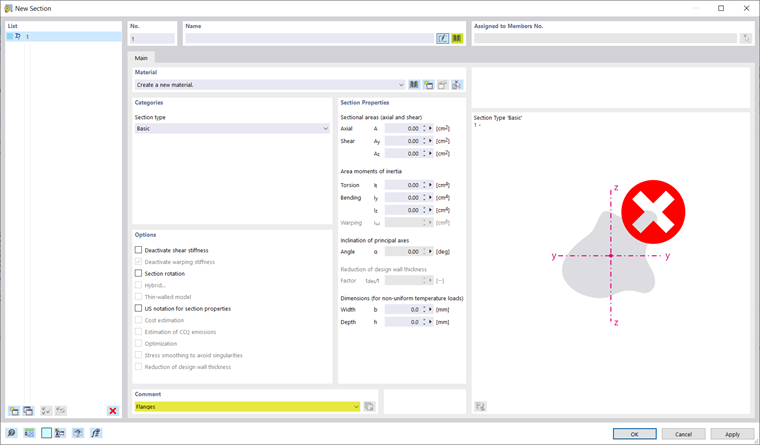760x445 pixels.
Task: Click the copy comment icon beside Comment
Action: (x=369, y=407)
